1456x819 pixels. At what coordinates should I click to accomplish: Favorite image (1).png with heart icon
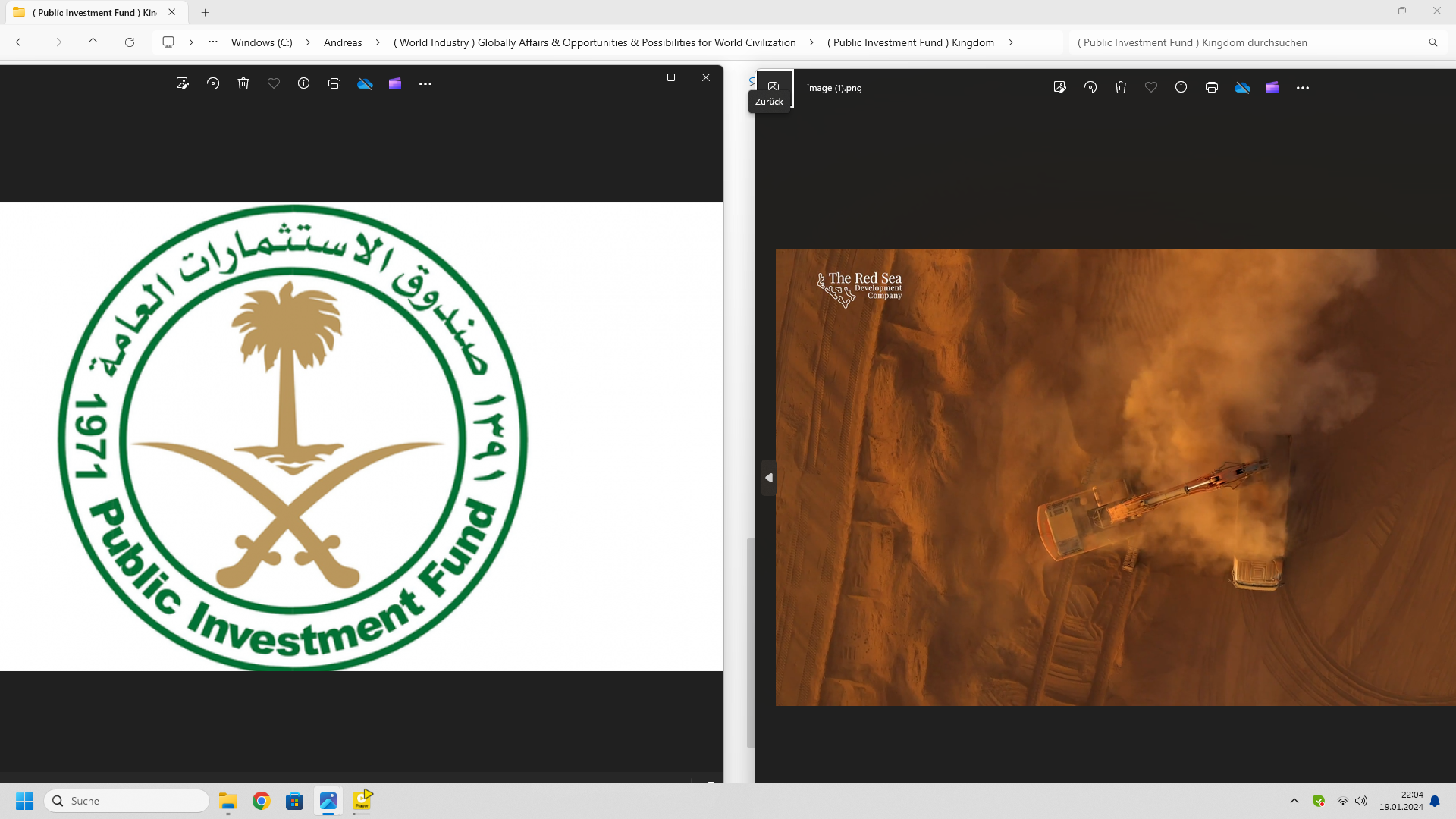point(1151,87)
